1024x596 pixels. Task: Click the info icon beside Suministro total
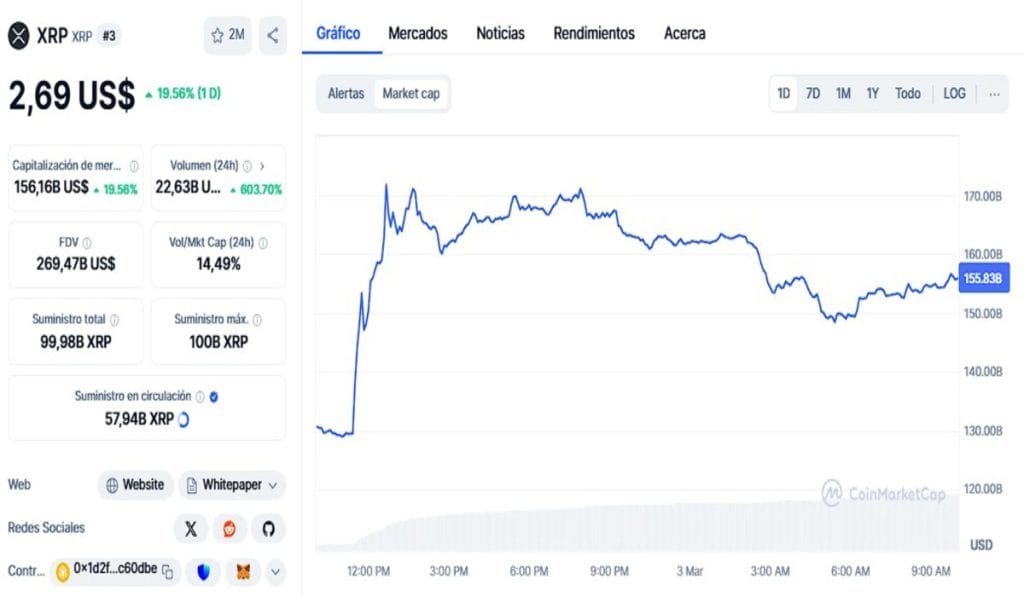click(114, 320)
